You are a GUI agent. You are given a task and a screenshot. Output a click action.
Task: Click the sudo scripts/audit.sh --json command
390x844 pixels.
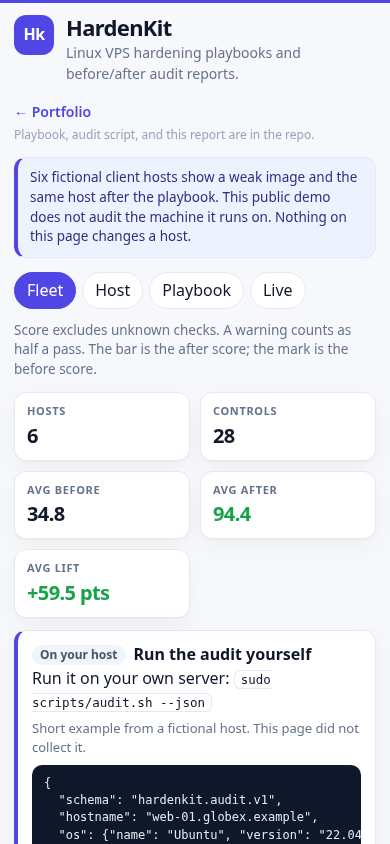151,691
